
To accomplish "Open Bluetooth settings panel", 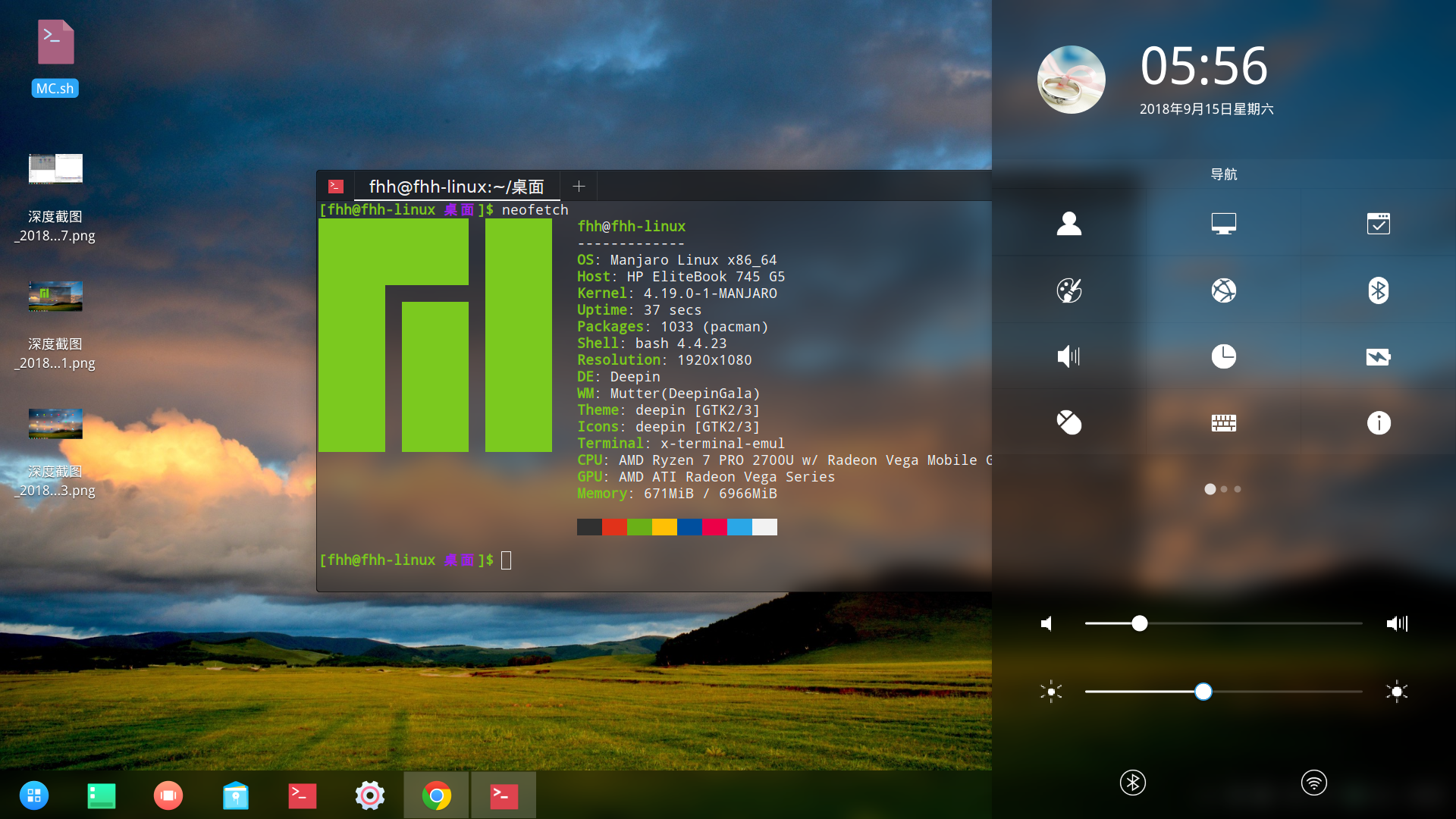I will click(x=1379, y=290).
